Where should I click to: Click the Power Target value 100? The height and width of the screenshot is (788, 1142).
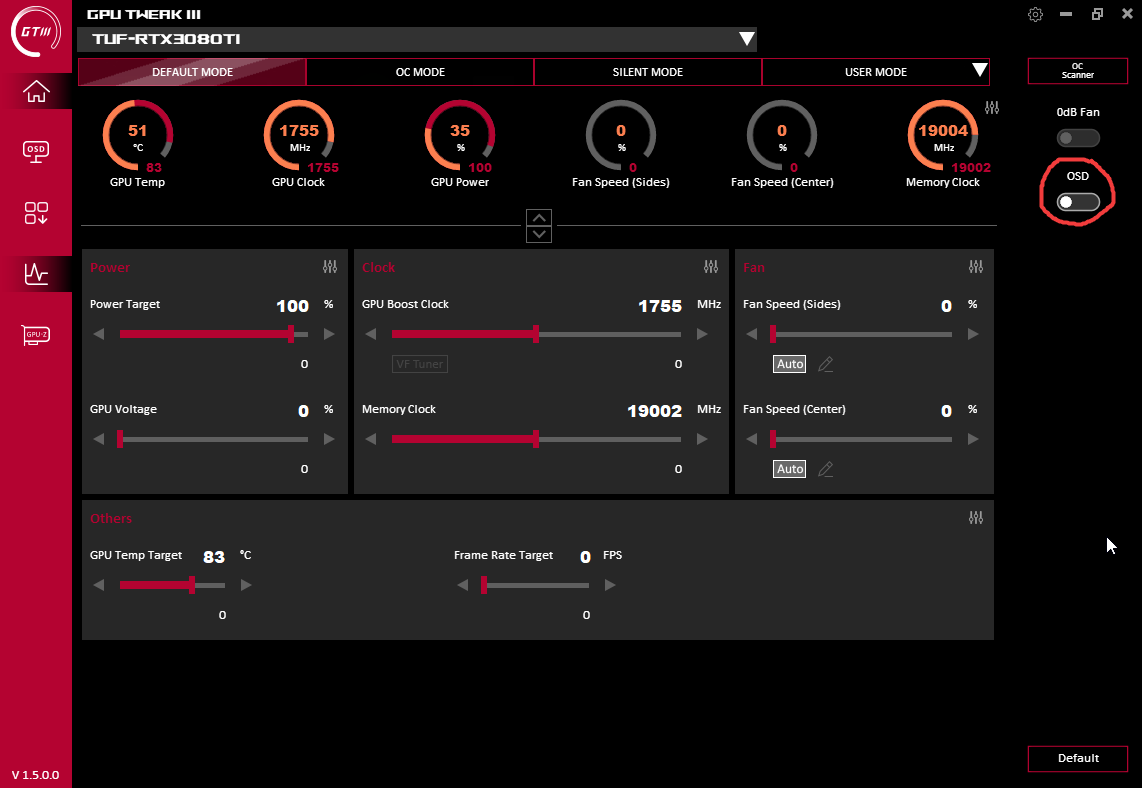coord(293,306)
